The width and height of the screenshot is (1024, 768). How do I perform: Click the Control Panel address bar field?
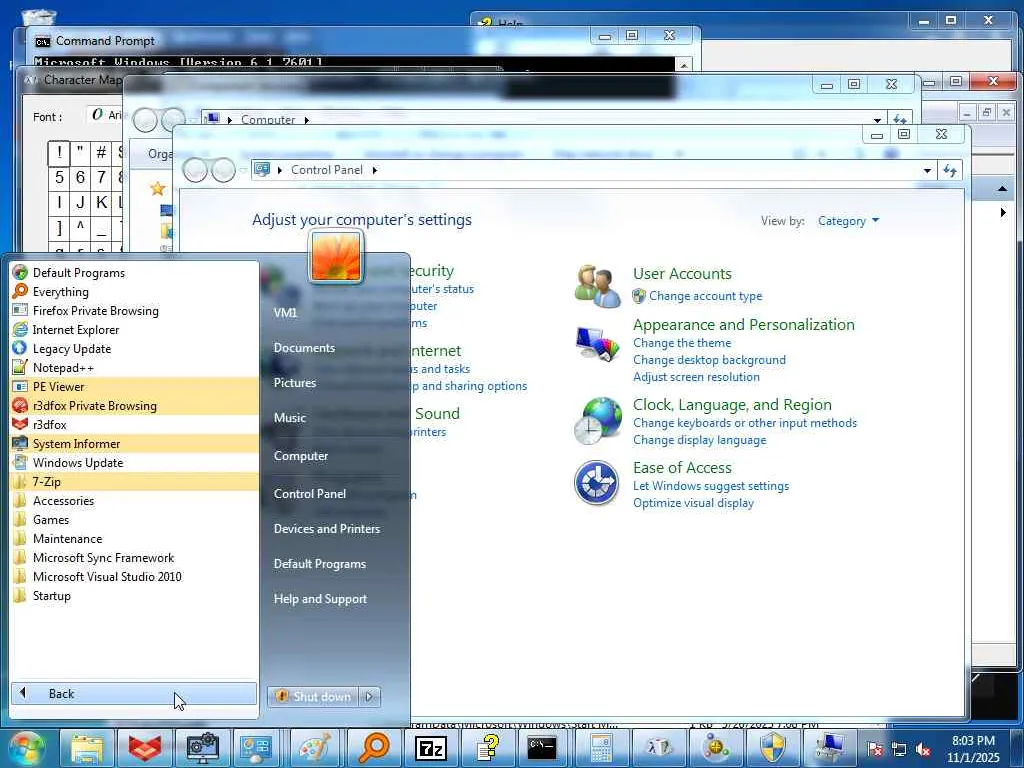tap(593, 170)
